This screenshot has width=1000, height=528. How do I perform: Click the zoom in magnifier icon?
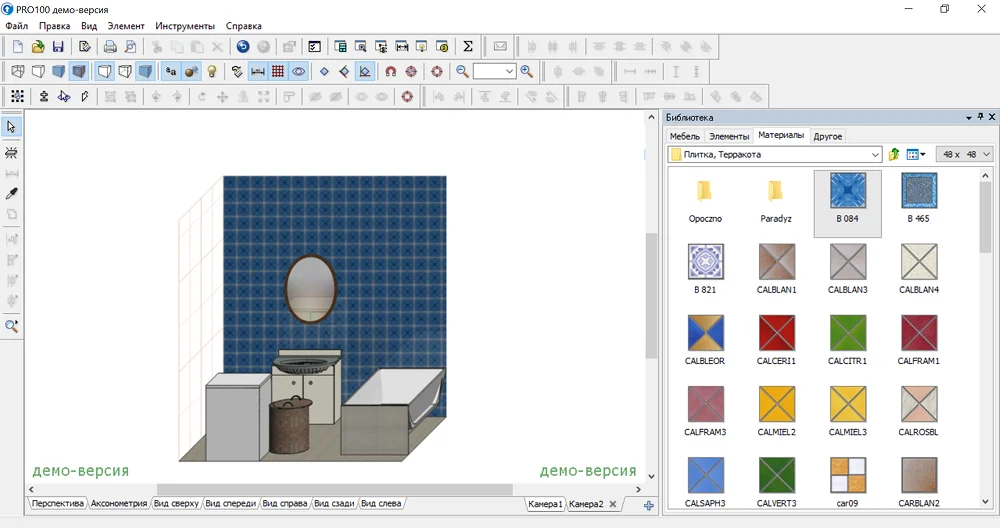527,72
